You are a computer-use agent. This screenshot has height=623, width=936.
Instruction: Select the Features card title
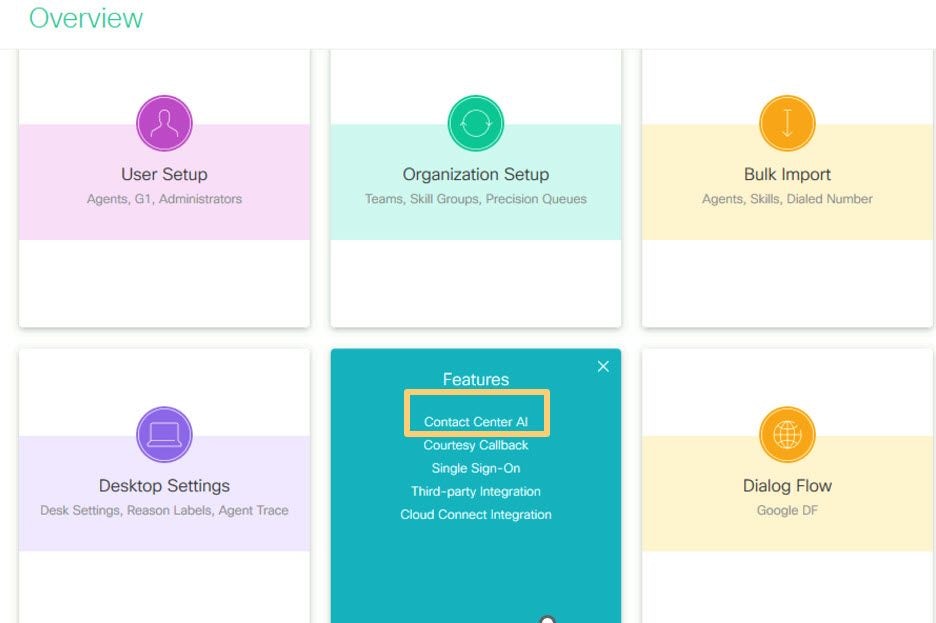(476, 379)
